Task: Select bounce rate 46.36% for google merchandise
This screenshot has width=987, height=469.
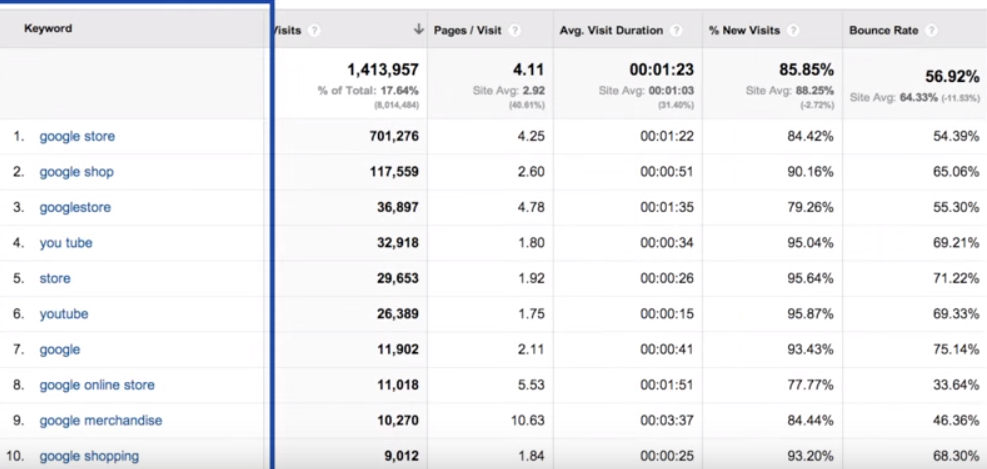Action: coord(956,421)
